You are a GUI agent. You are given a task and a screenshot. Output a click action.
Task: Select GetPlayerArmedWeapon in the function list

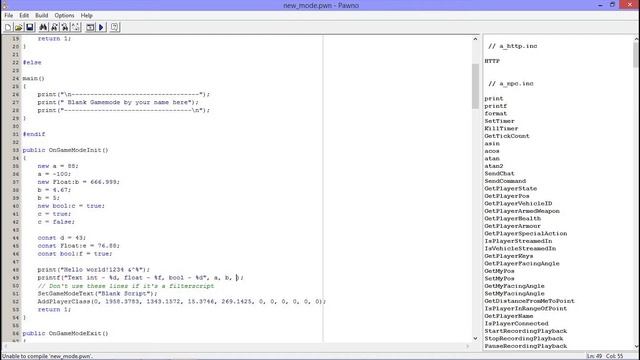click(522, 211)
